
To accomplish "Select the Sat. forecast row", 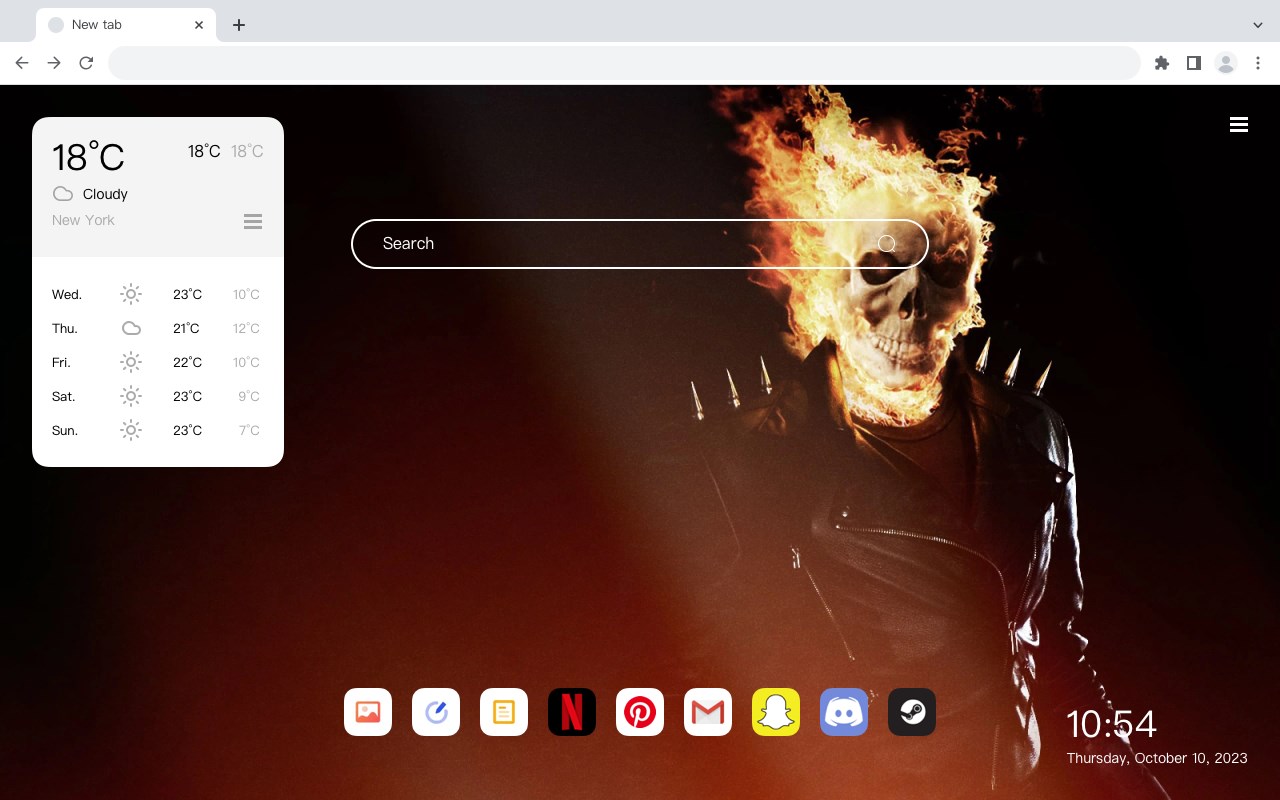I will click(x=158, y=396).
